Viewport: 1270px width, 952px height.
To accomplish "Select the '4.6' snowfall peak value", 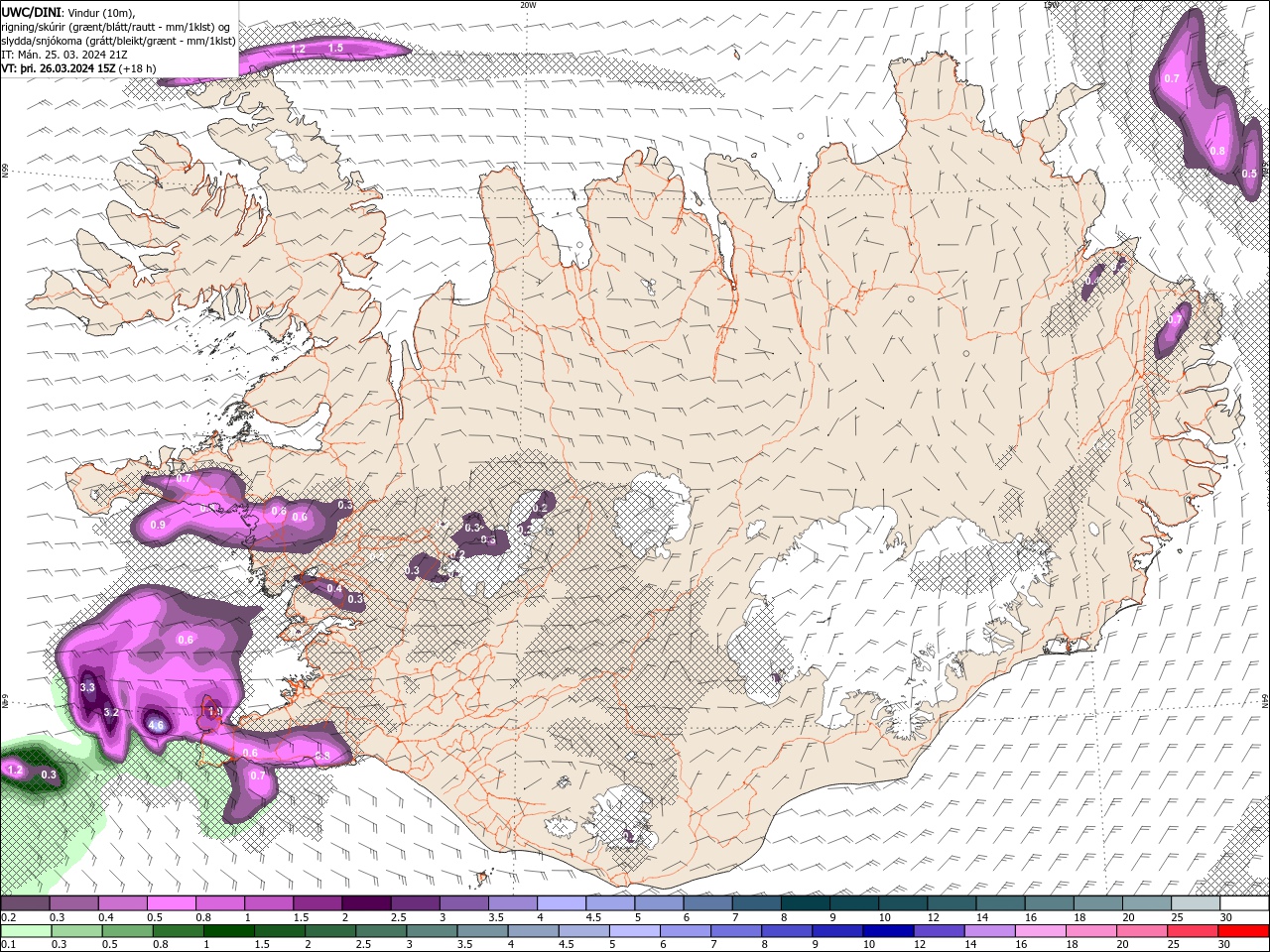I will [156, 725].
